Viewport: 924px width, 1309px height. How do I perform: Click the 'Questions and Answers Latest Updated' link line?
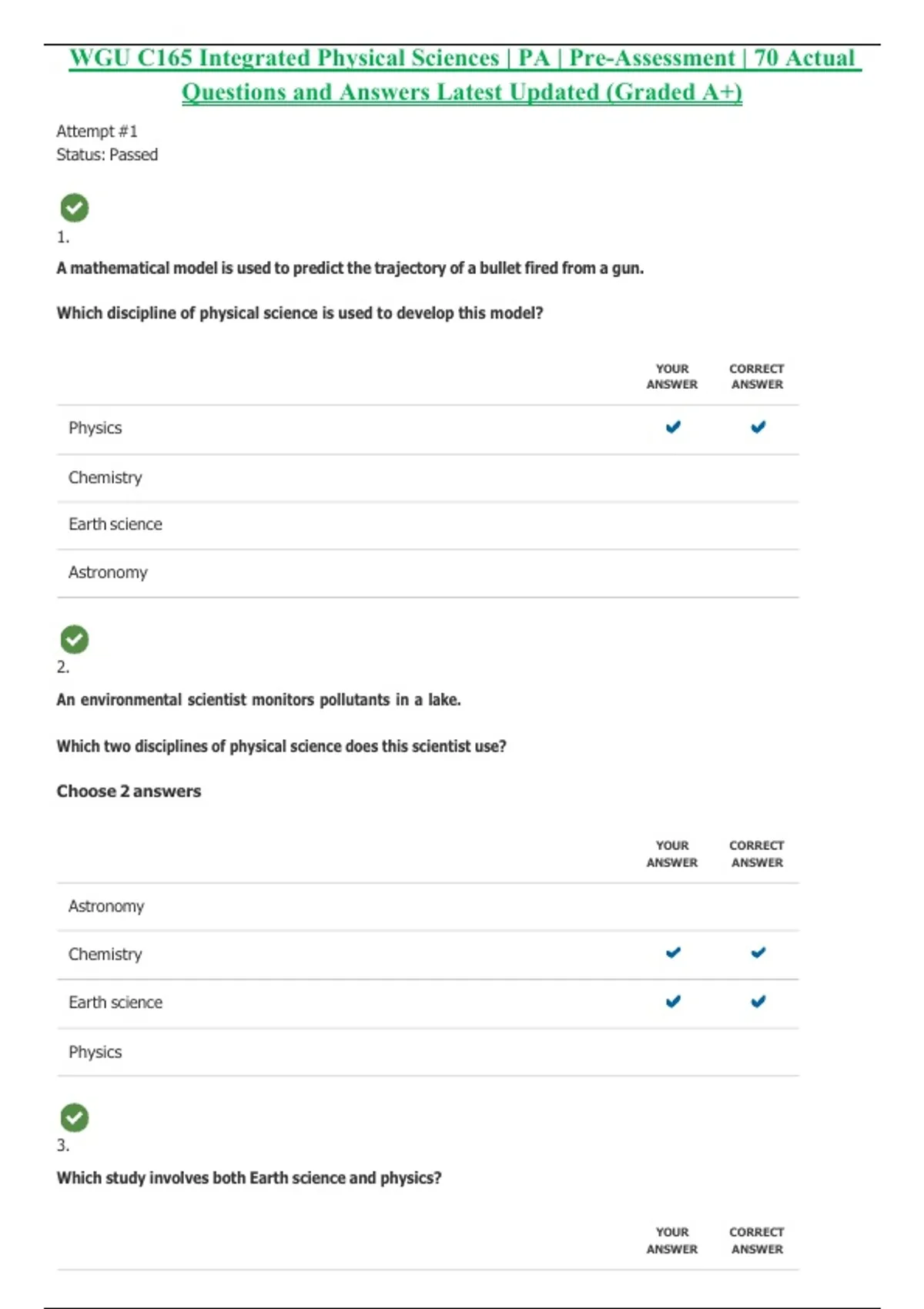coord(462,92)
